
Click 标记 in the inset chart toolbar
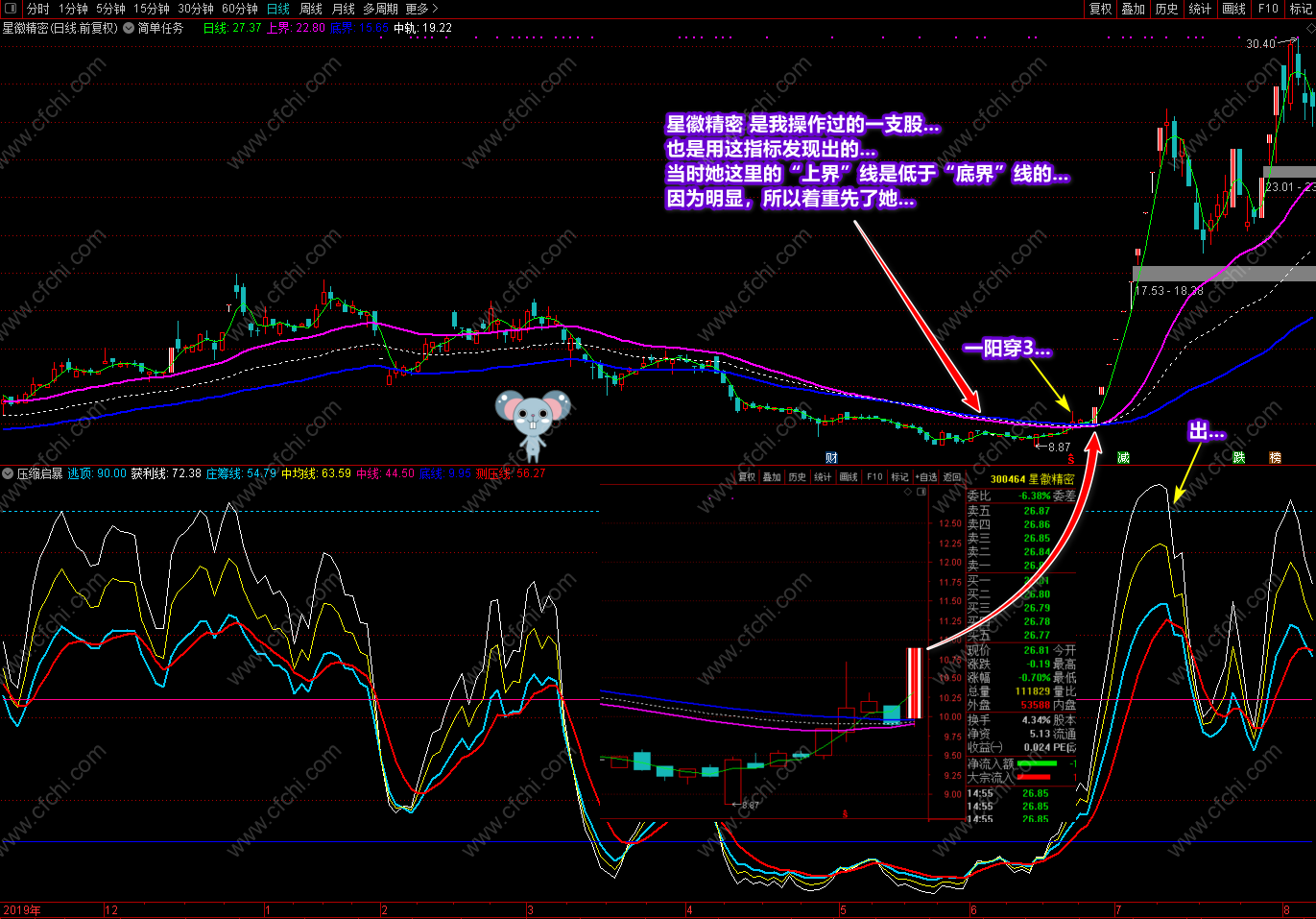point(899,477)
